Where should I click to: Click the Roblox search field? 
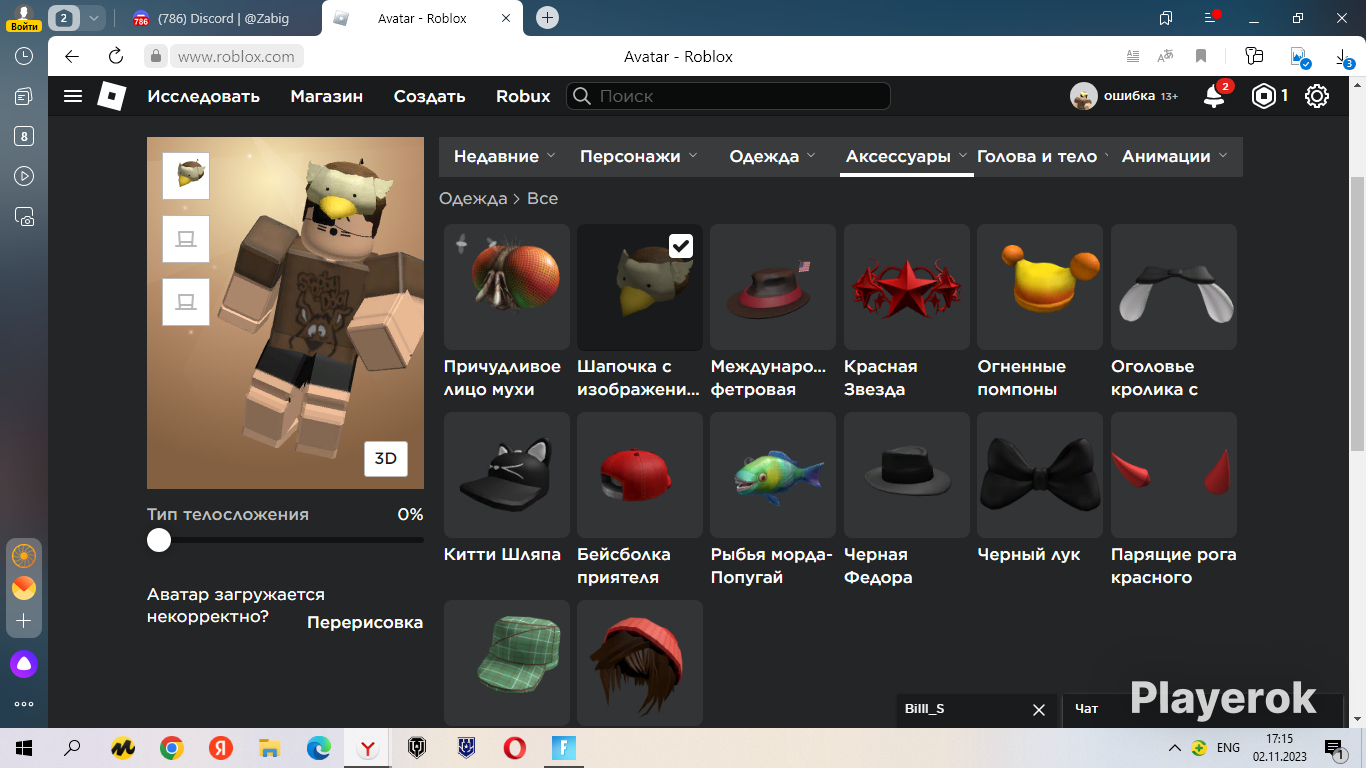(728, 96)
